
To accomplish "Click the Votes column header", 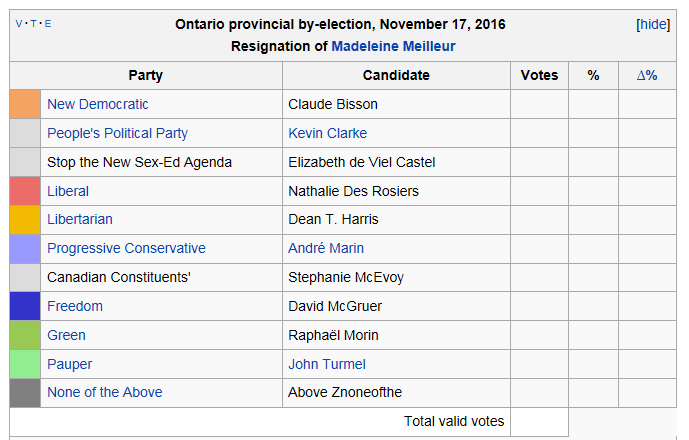I will (x=540, y=75).
